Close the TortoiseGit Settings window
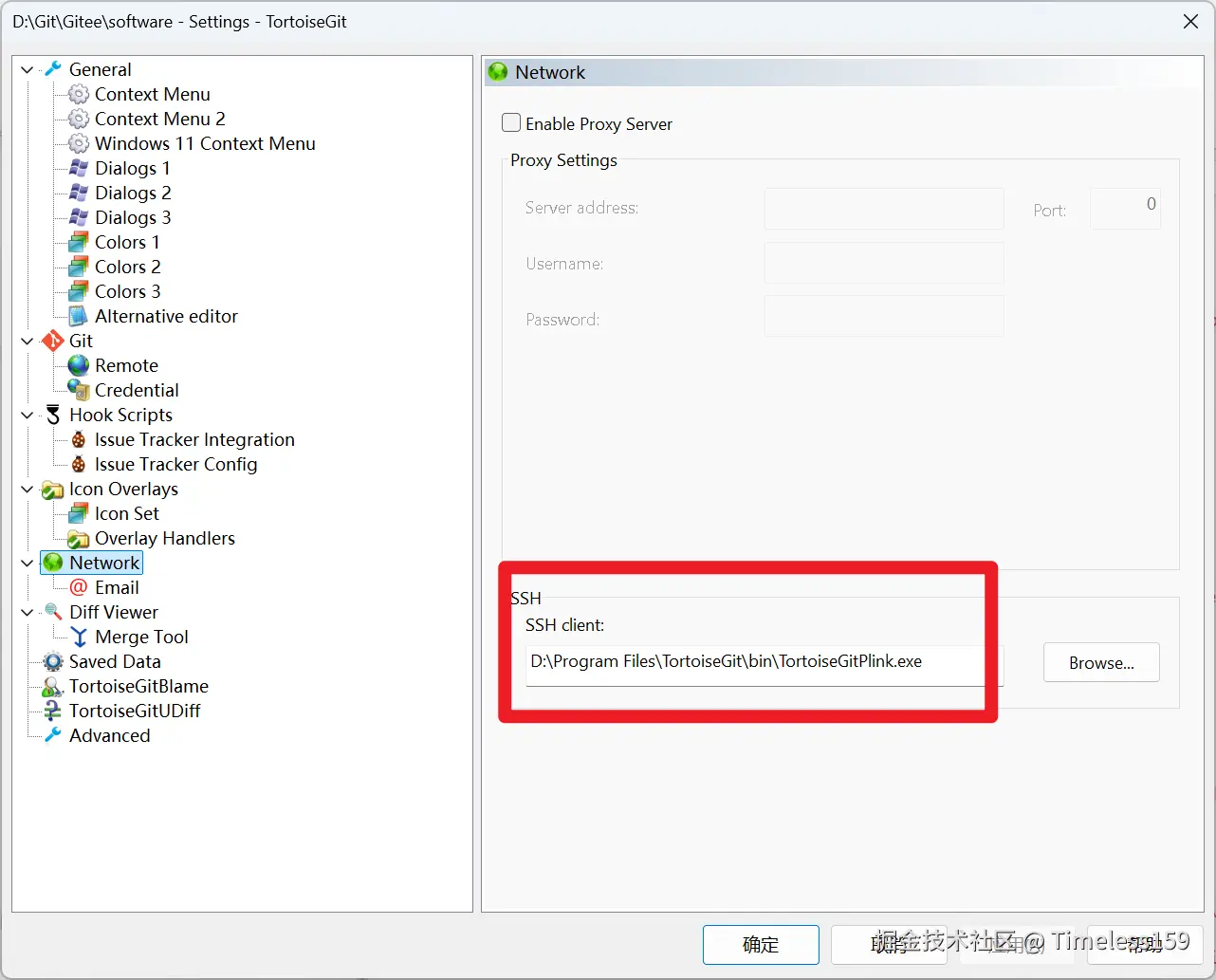 coord(1190,21)
